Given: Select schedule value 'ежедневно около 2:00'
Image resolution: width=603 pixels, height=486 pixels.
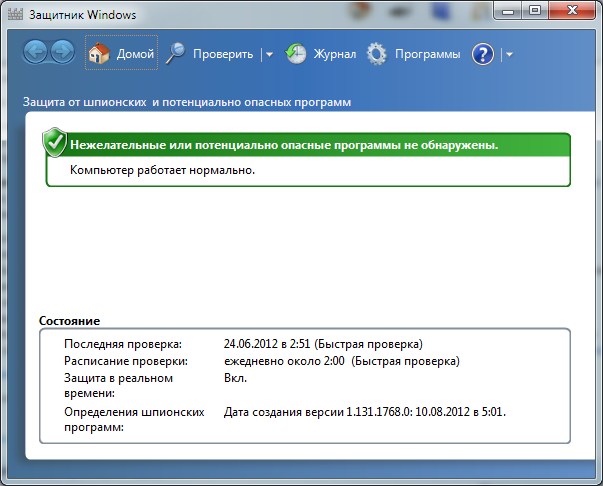Looking at the screenshot, I should [x=284, y=361].
